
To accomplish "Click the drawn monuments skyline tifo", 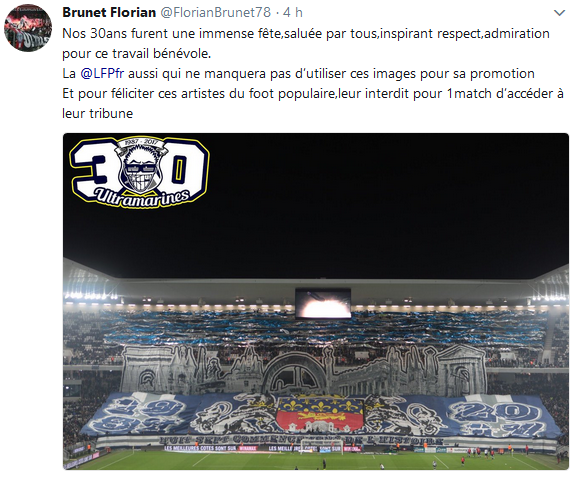I will (x=303, y=370).
